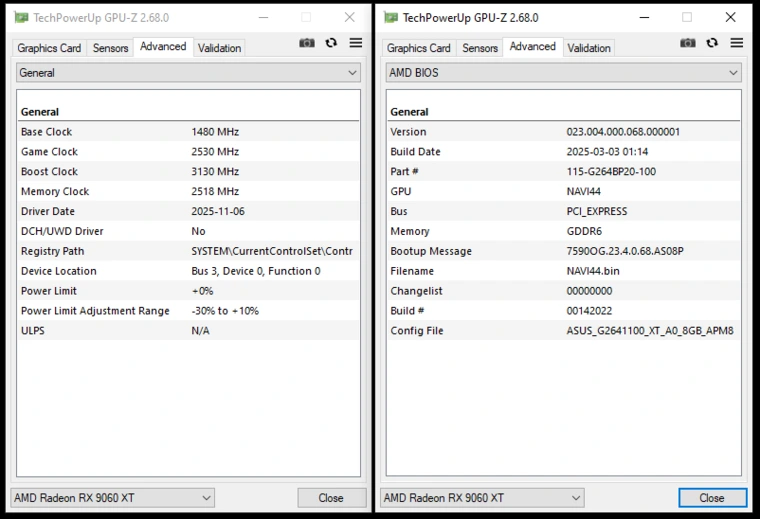Open the Validation tab in right window

tap(589, 48)
